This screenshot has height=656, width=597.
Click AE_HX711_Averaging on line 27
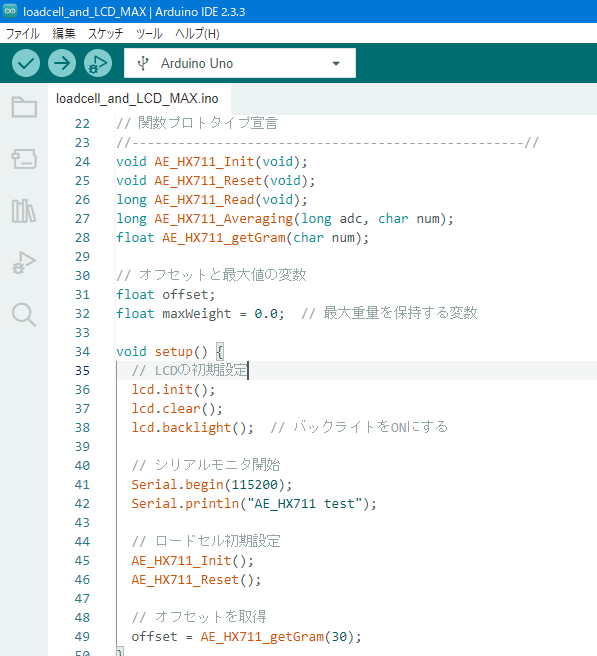click(223, 219)
